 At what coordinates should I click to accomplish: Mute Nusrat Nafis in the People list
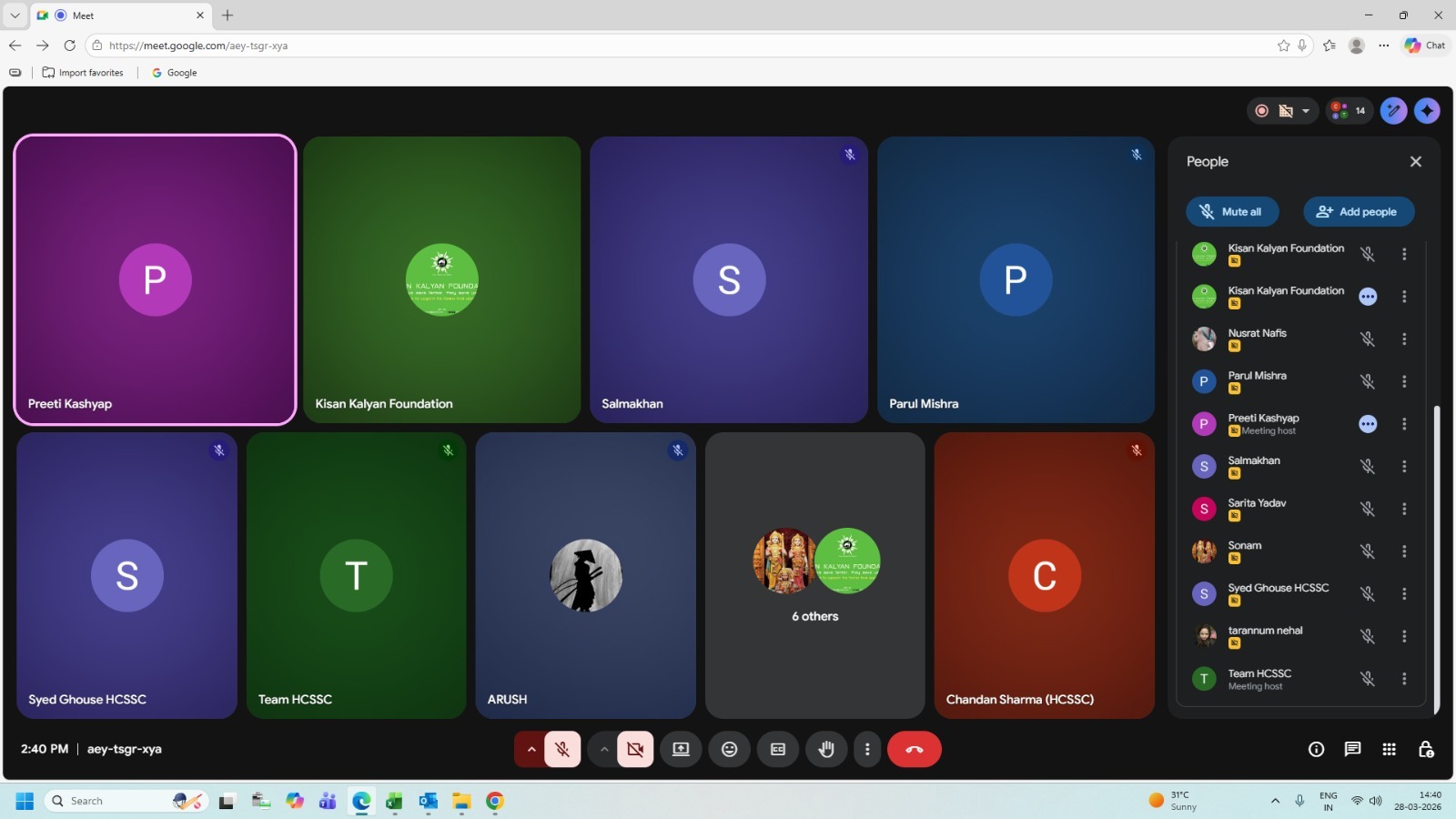pyautogui.click(x=1367, y=339)
